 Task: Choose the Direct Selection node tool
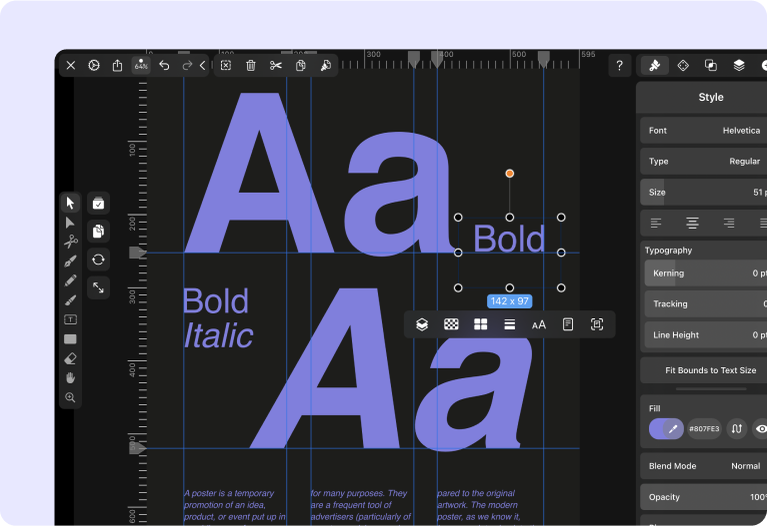[x=70, y=223]
